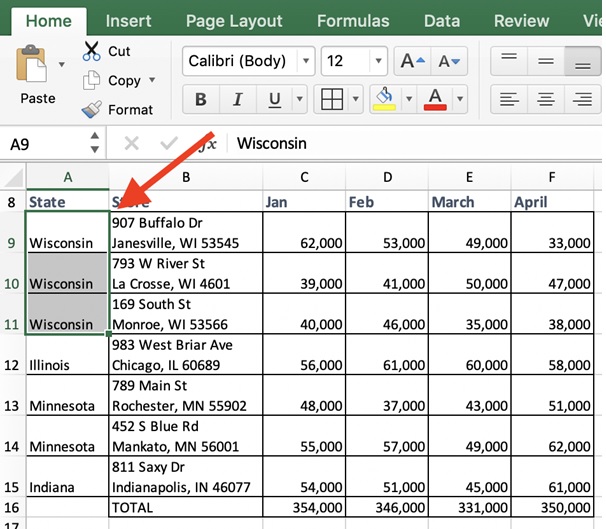
Task: Select row 16 header
Action: tap(12, 507)
